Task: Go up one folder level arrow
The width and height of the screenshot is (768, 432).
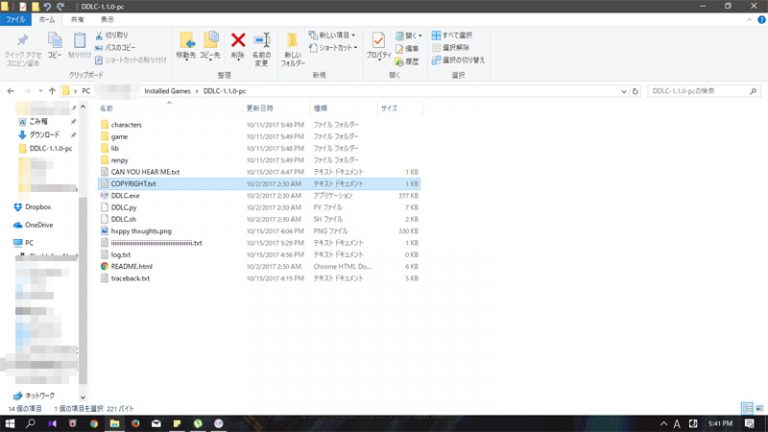Action: (x=52, y=91)
